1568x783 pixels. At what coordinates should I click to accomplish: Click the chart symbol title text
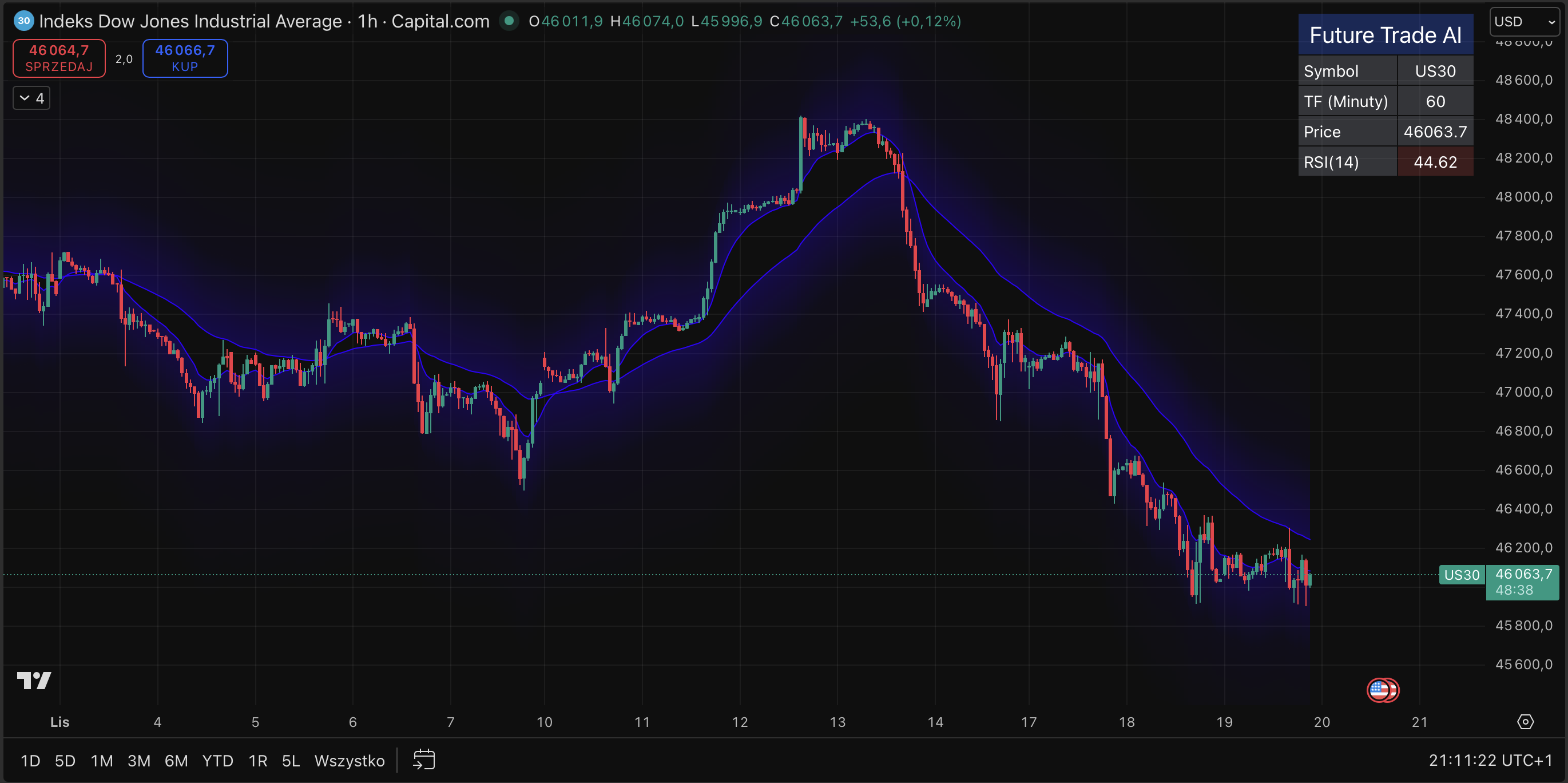coord(264,21)
